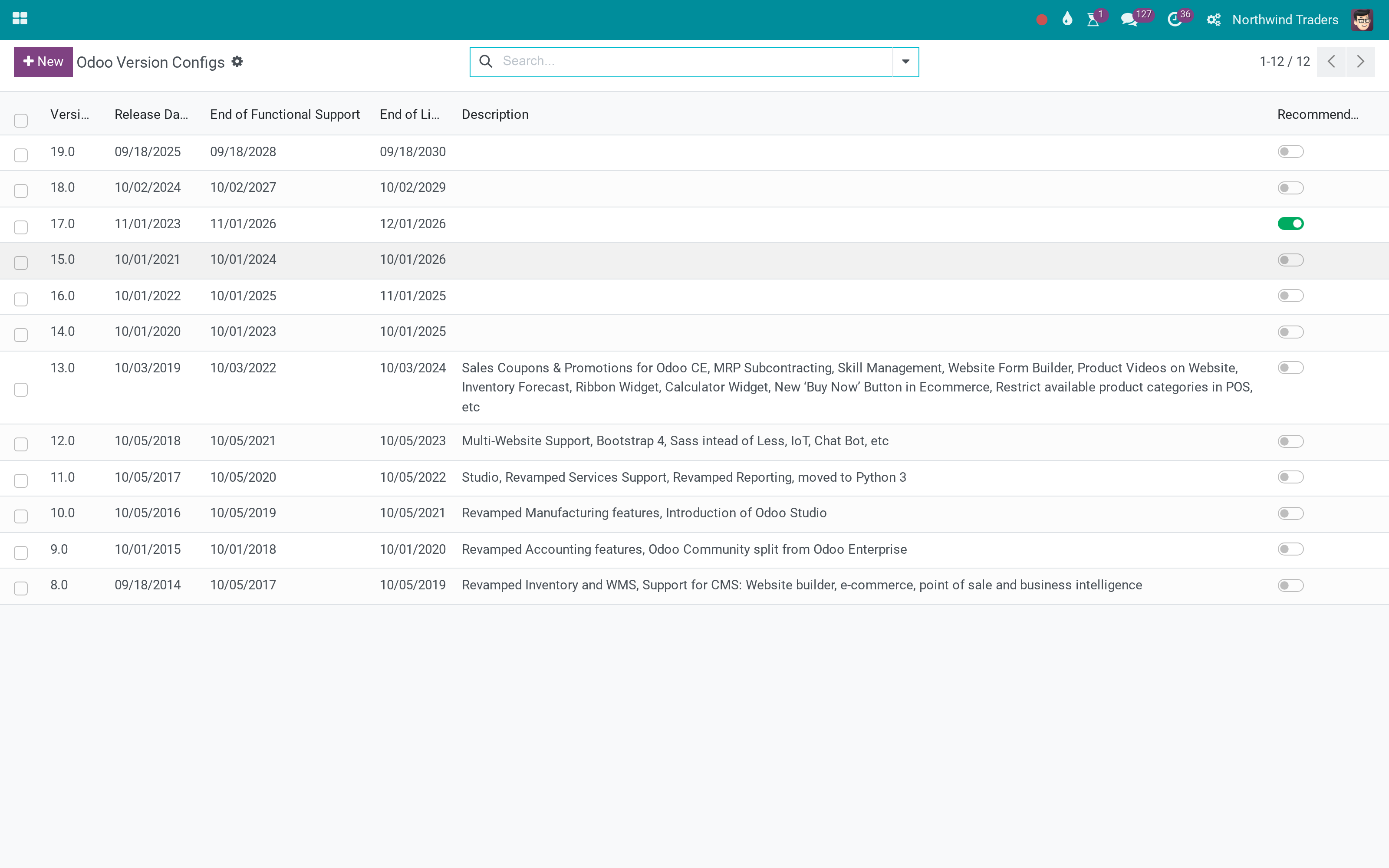Enable Recommended toggle for version 18.0

1290,188
